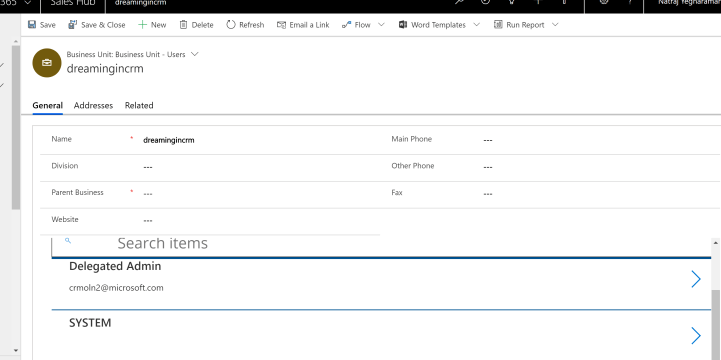The width and height of the screenshot is (721, 360).
Task: Click the Division field value
Action: point(148,167)
